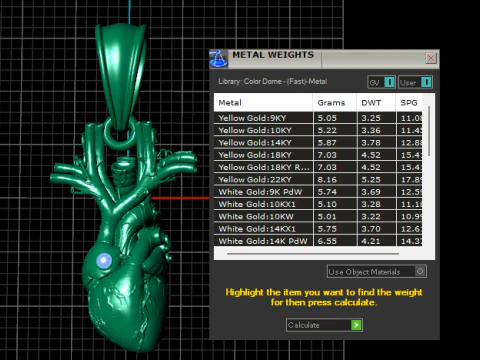Select the Yellow Gold:14KY row
The image size is (480, 360).
tap(318, 143)
